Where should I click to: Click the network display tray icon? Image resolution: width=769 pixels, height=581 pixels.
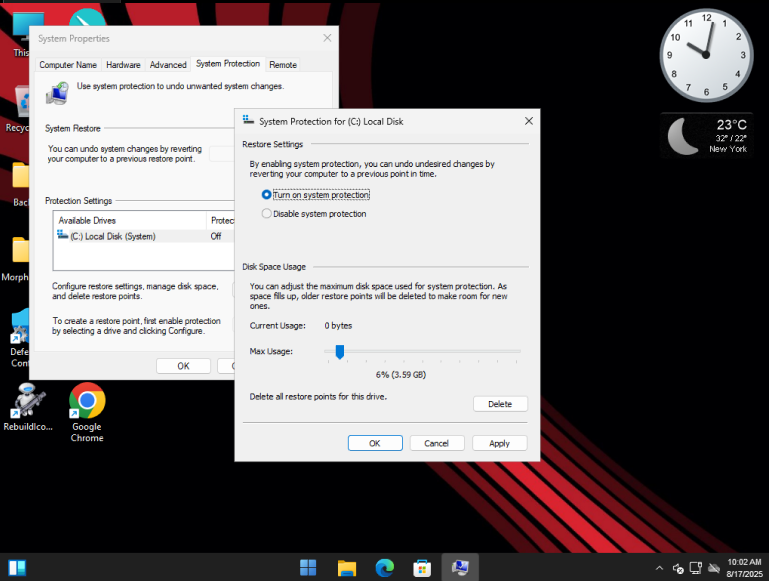point(695,568)
